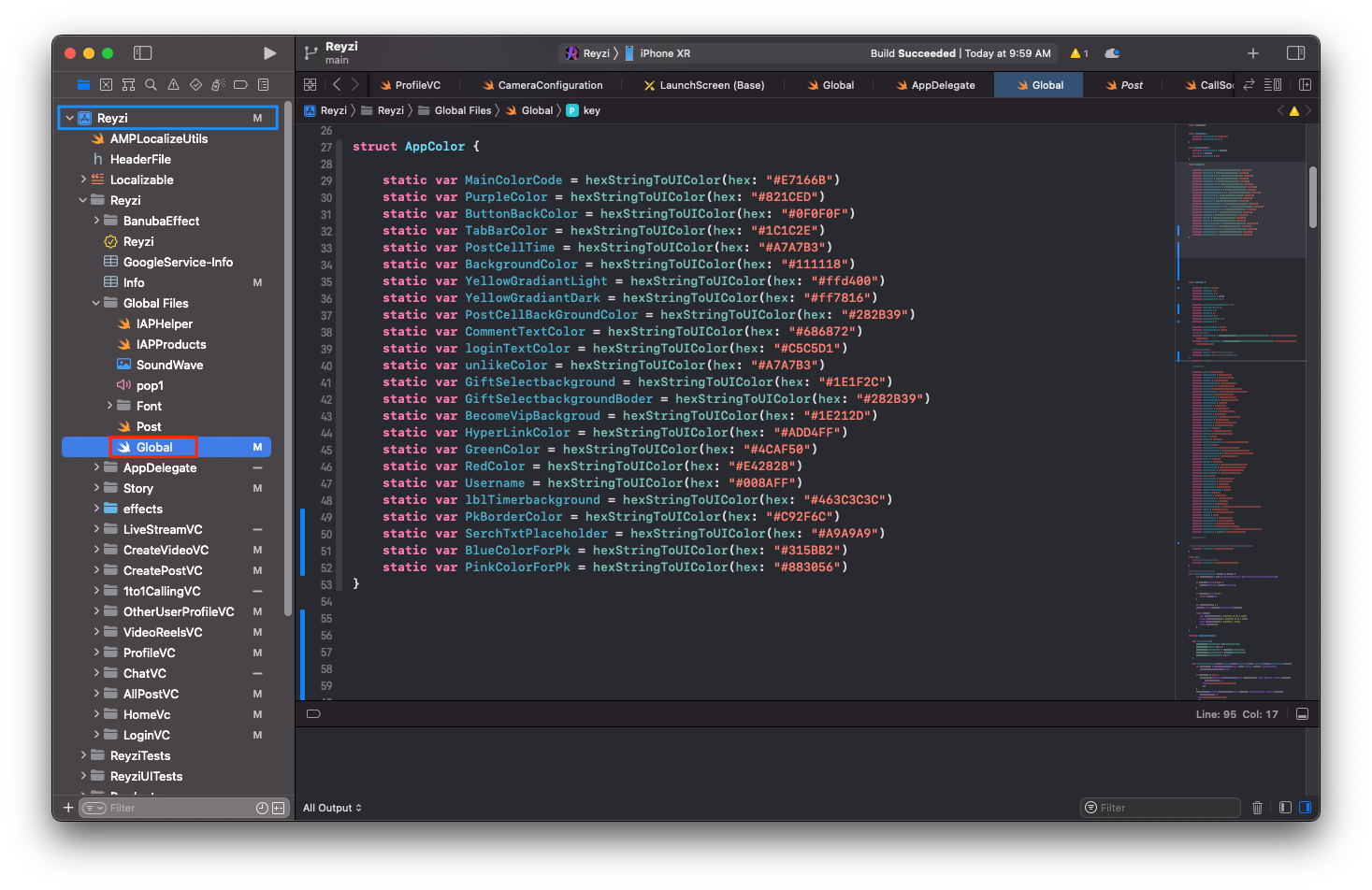The image size is (1372, 890).
Task: Hide the debug area at bottom
Action: 1302,714
